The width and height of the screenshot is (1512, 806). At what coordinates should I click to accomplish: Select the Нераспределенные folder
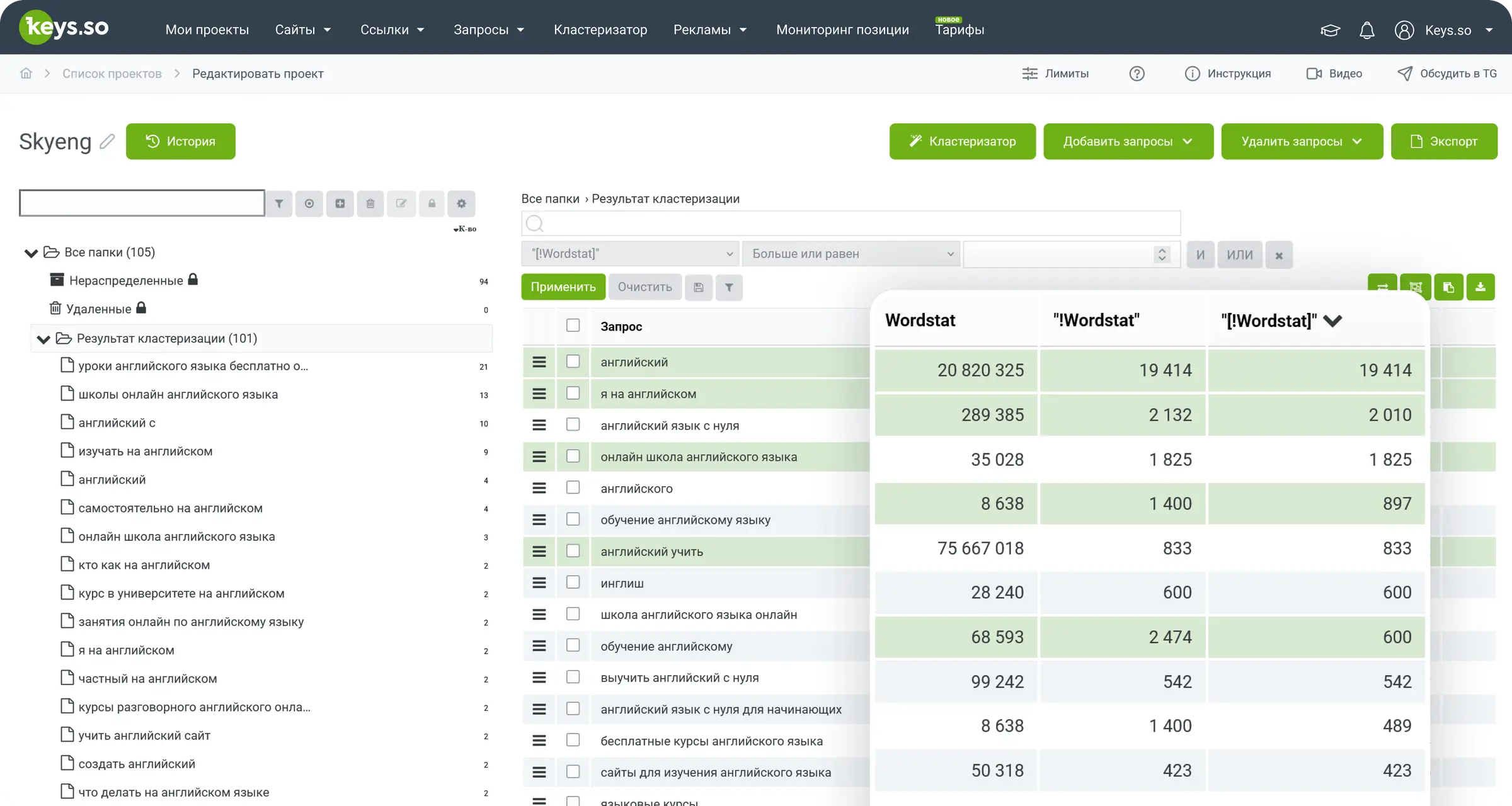(126, 280)
